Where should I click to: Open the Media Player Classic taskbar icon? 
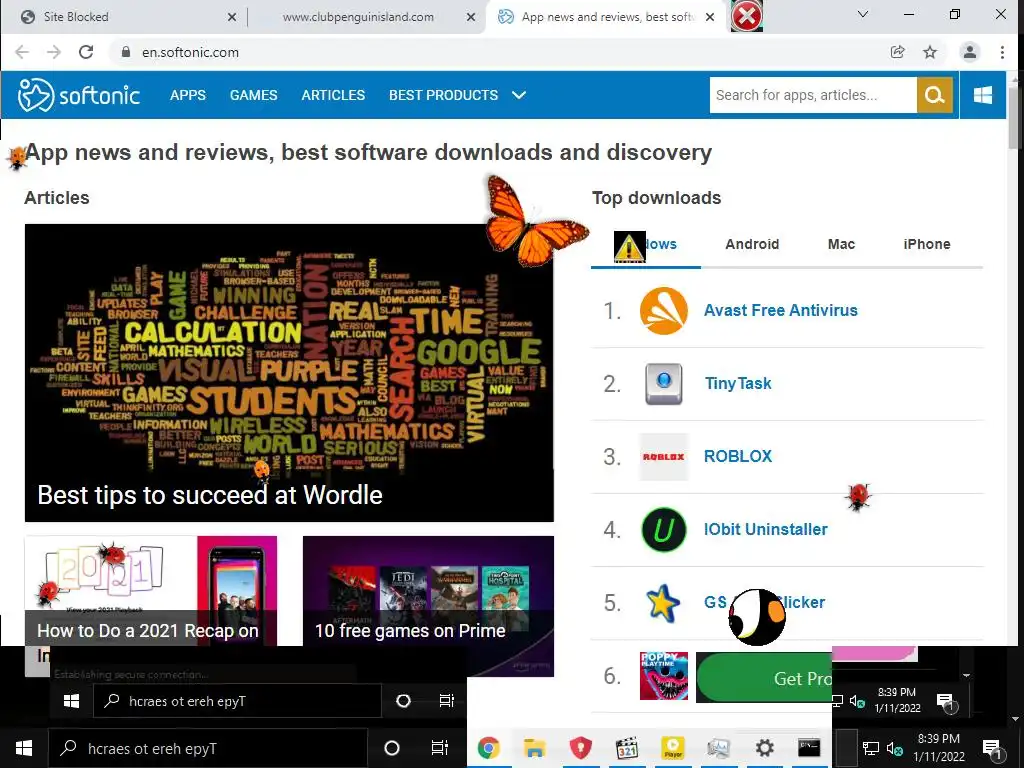coord(627,748)
